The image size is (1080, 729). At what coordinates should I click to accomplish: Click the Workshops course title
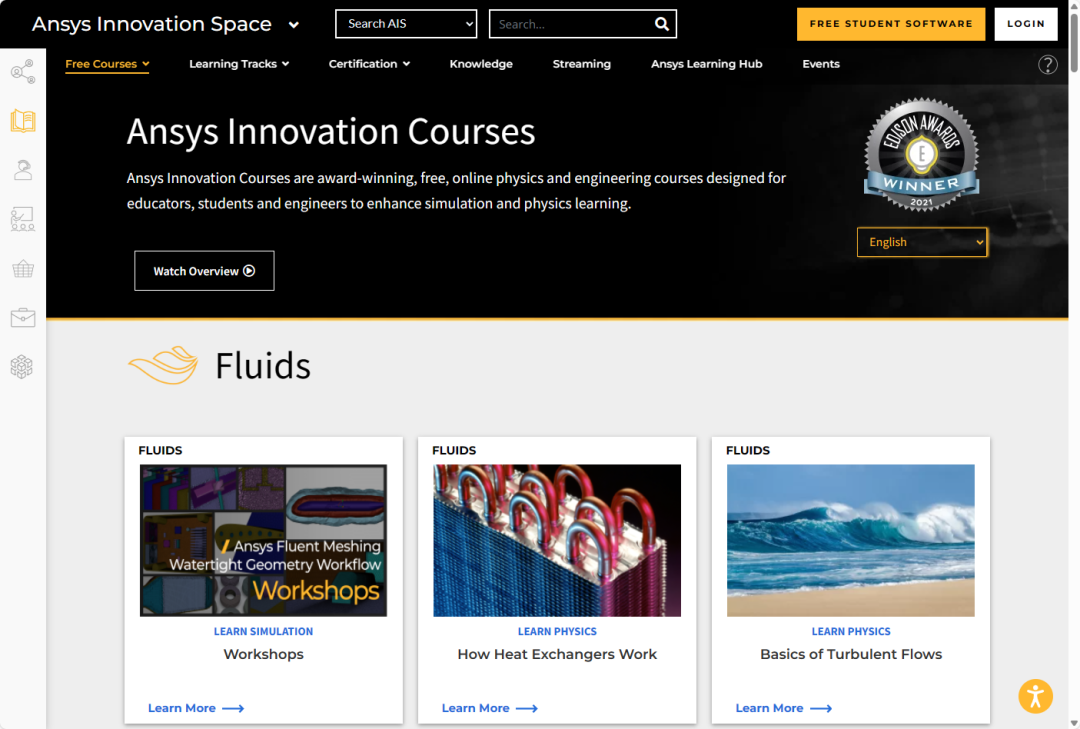pos(264,655)
